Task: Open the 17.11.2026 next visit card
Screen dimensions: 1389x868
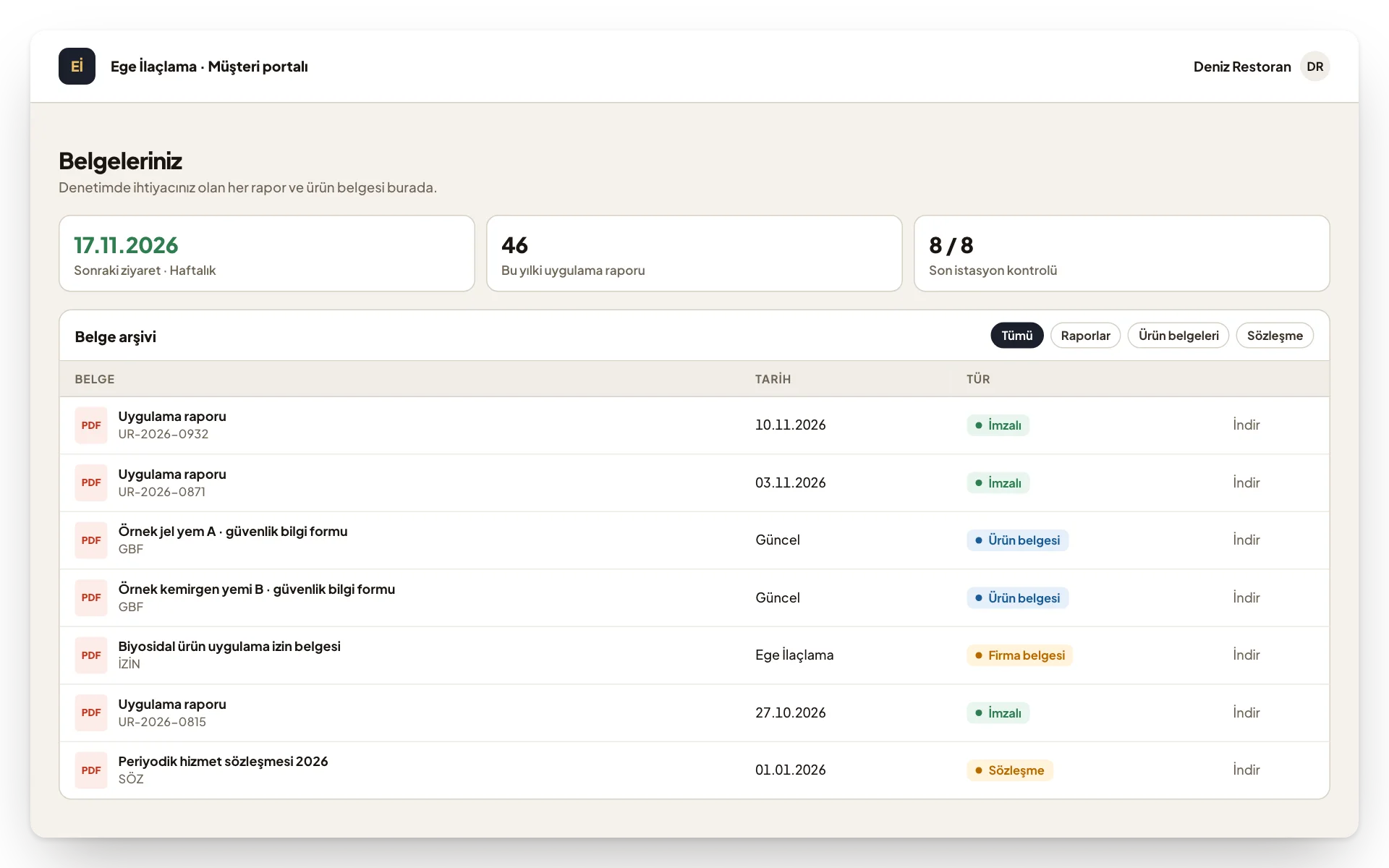Action: pyautogui.click(x=267, y=253)
